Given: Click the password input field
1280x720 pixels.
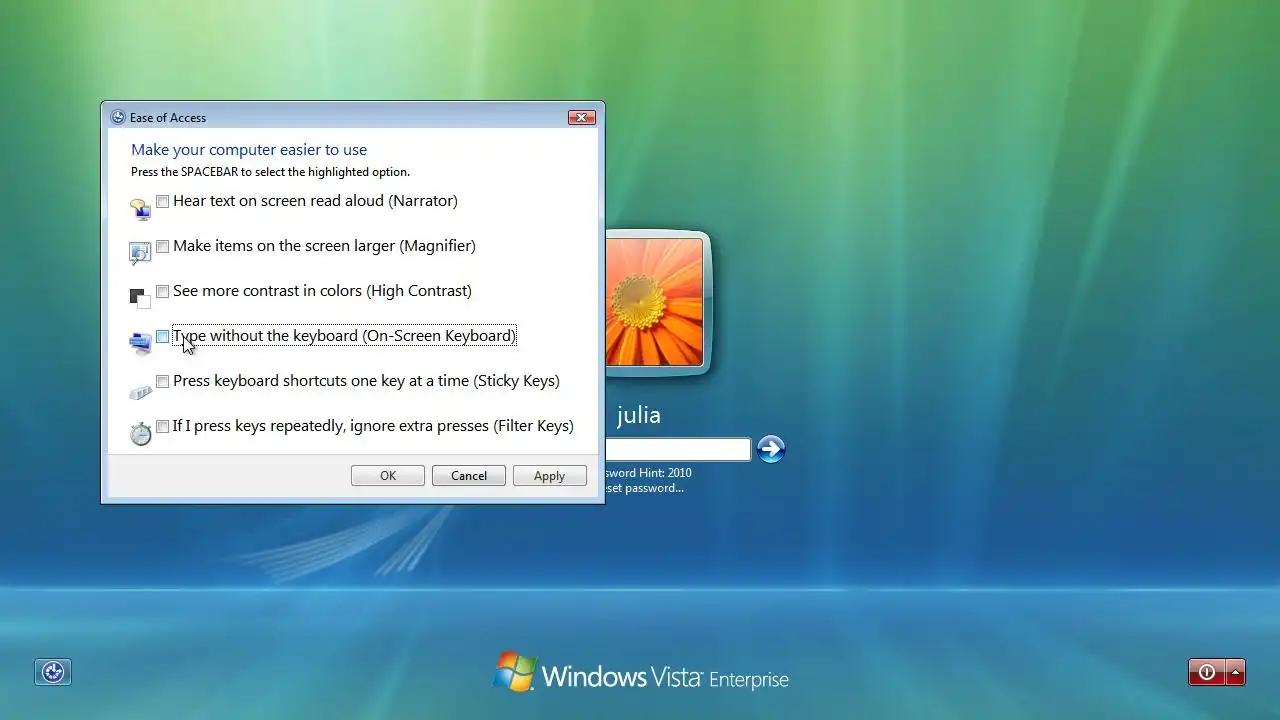Looking at the screenshot, I should pyautogui.click(x=678, y=450).
